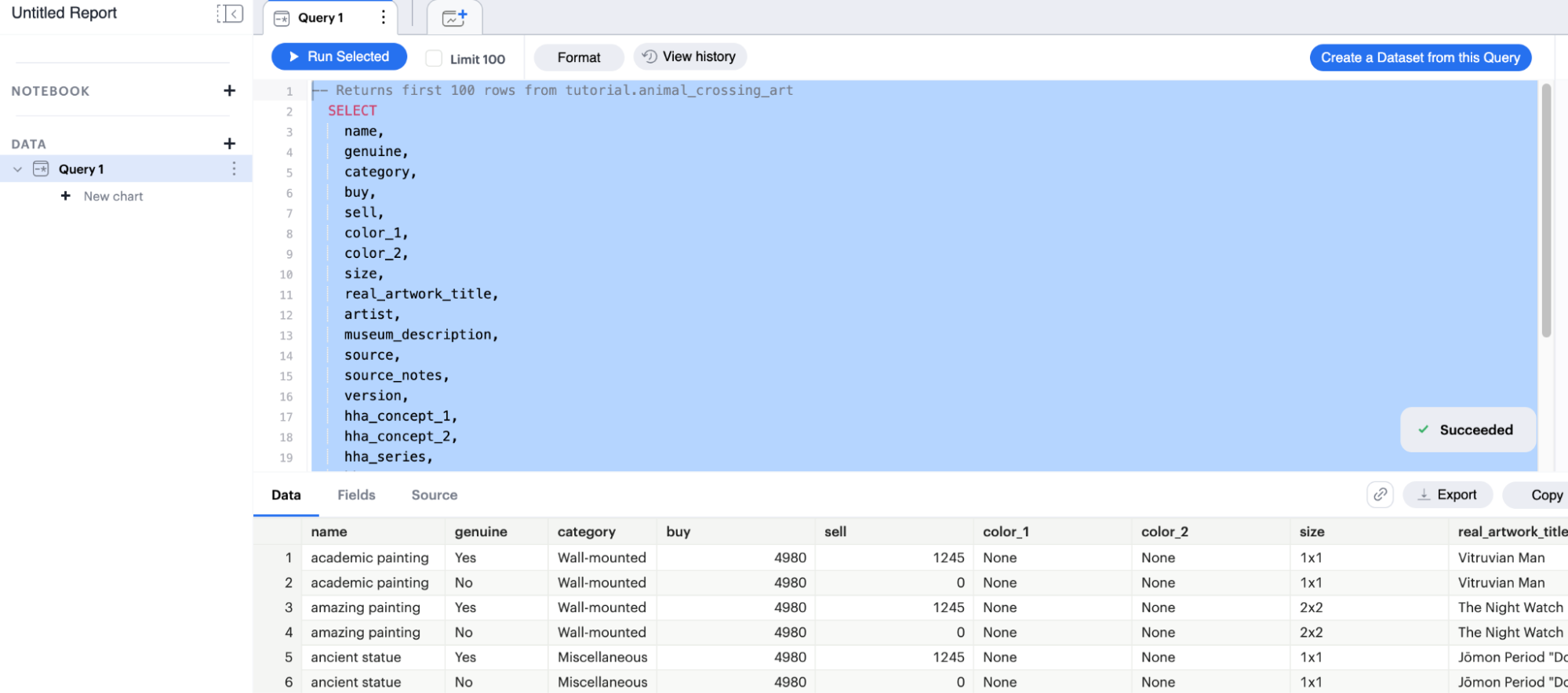Viewport: 1568px width, 693px height.
Task: Collapse the left sidebar panel
Action: [x=230, y=13]
